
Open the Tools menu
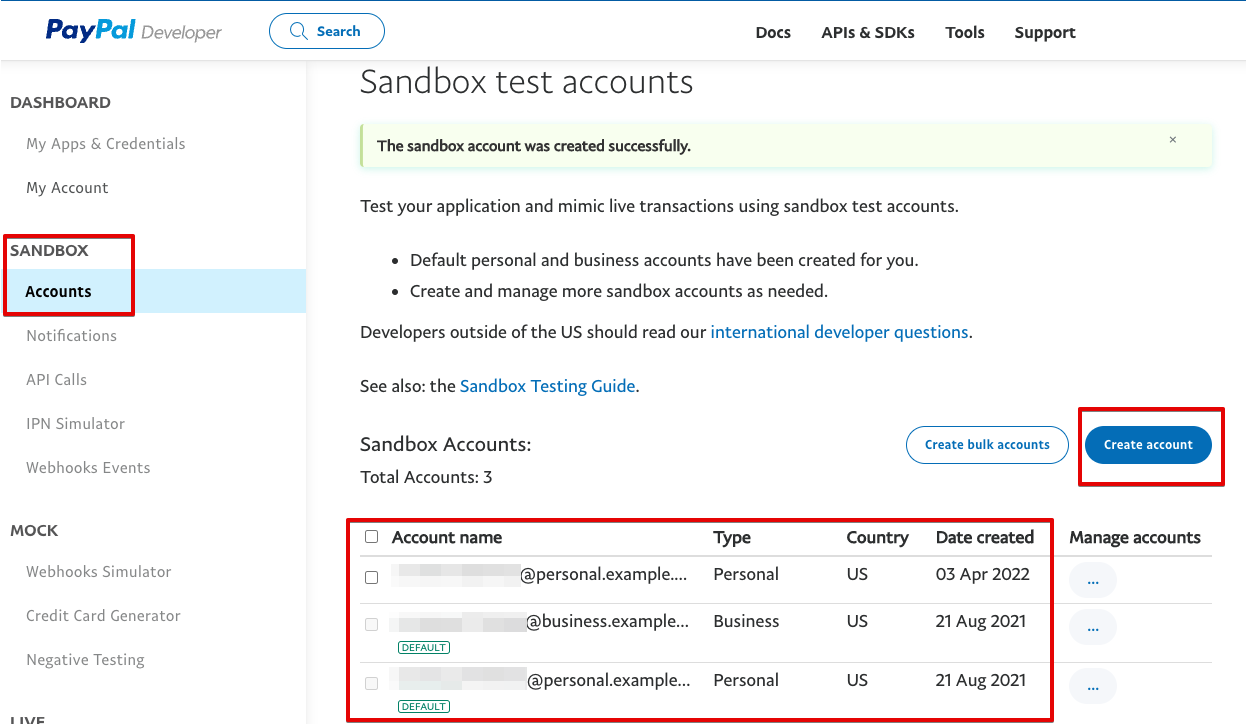(x=965, y=32)
